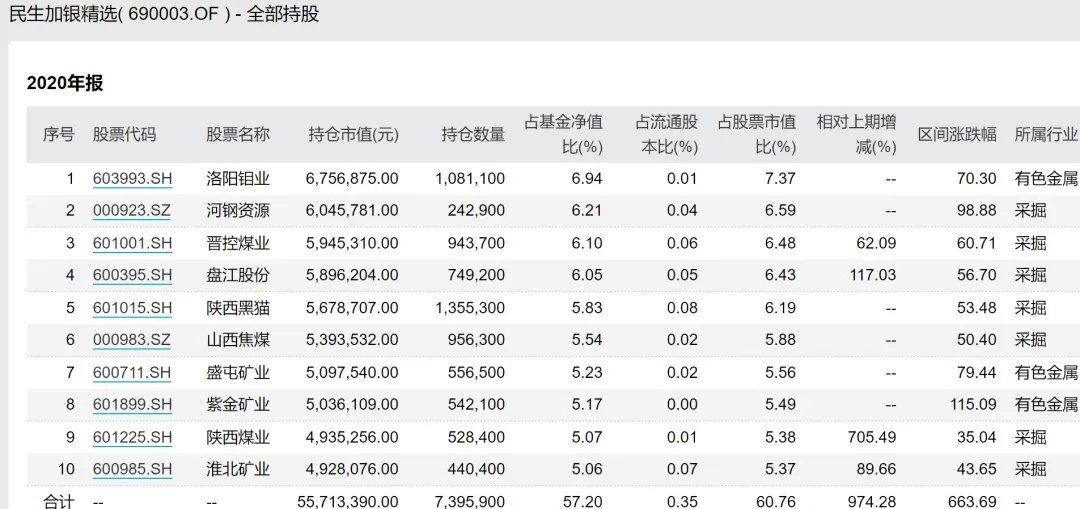Viewport: 1080px width, 509px height.
Task: Open stock code link 601225.SH
Action: [x=132, y=437]
